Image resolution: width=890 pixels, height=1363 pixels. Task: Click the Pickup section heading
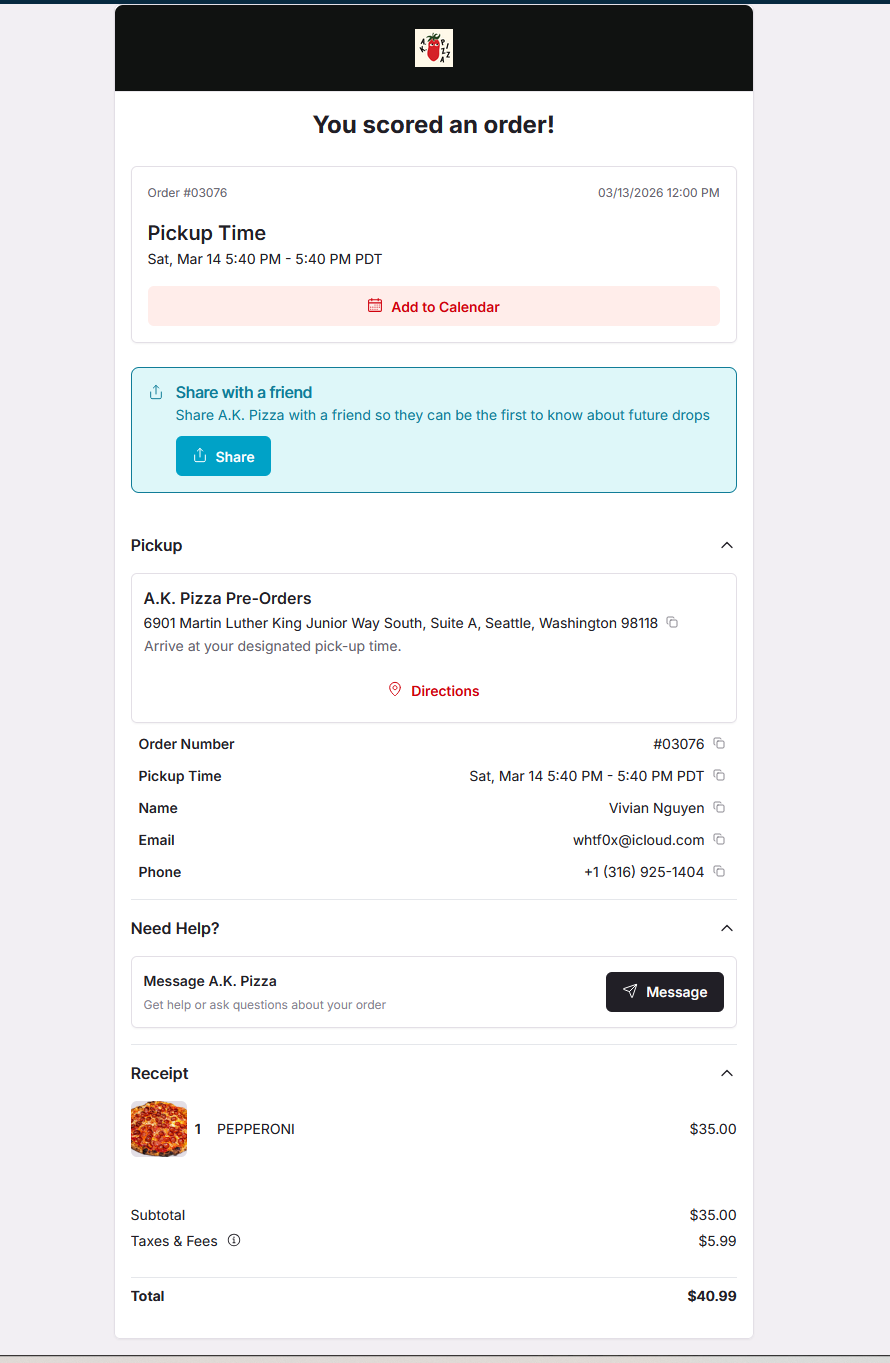coord(157,545)
